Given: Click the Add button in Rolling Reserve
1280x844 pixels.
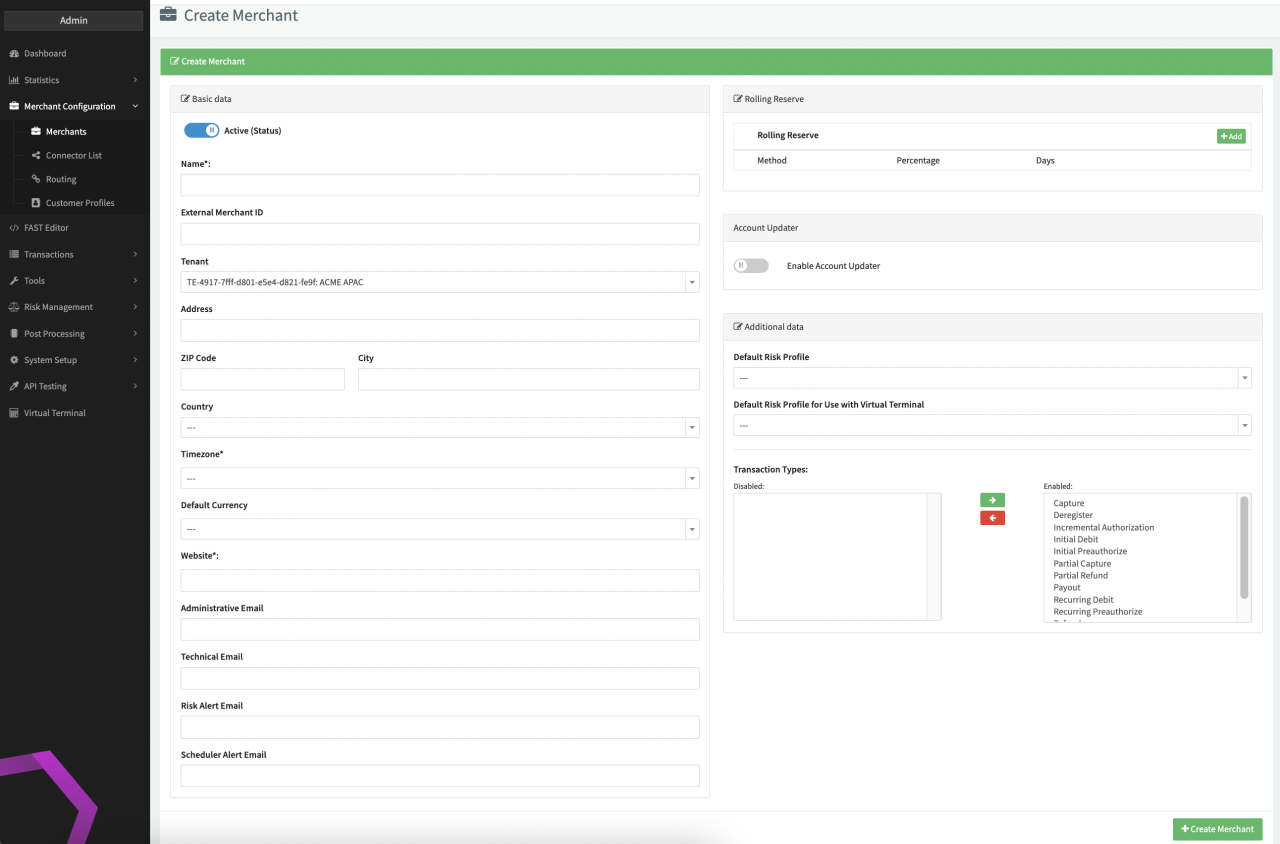Looking at the screenshot, I should click(1231, 135).
